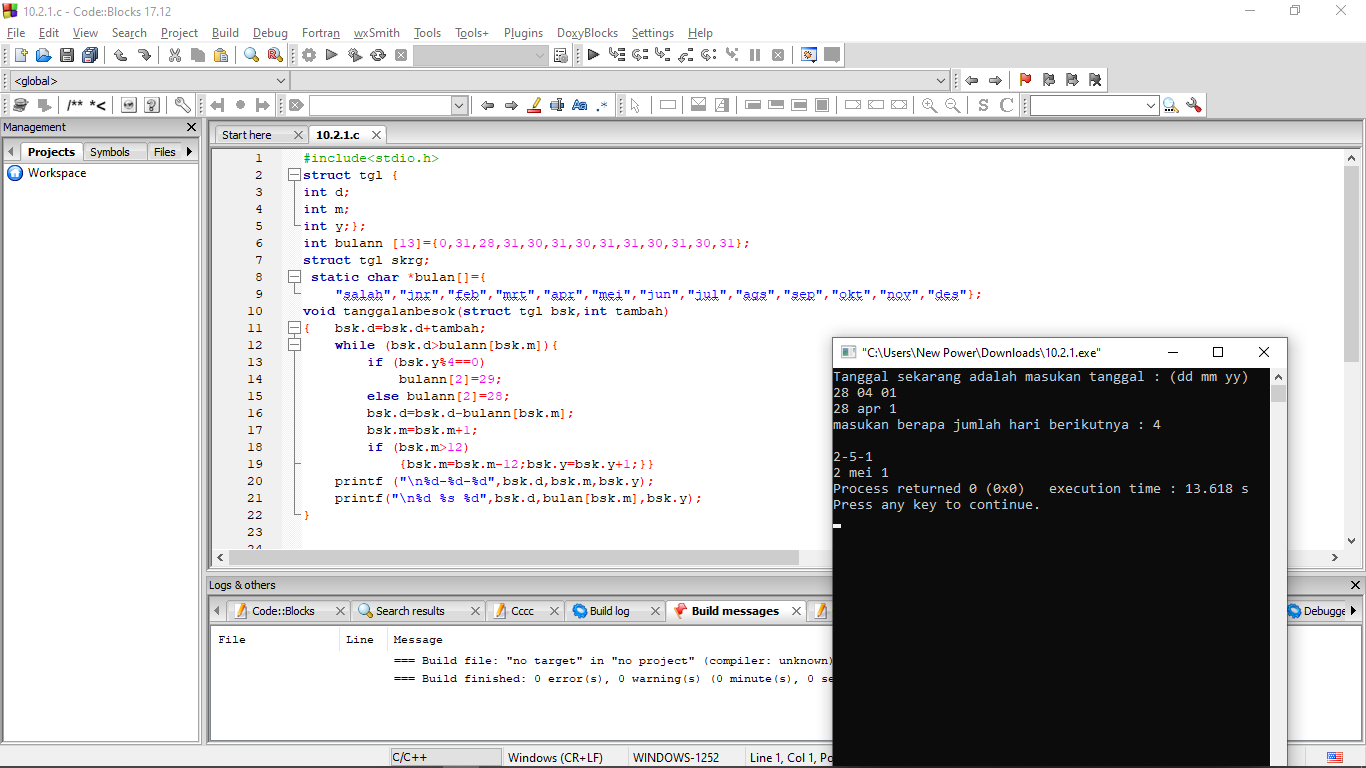
Task: Open the Search results tab
Action: click(x=410, y=611)
